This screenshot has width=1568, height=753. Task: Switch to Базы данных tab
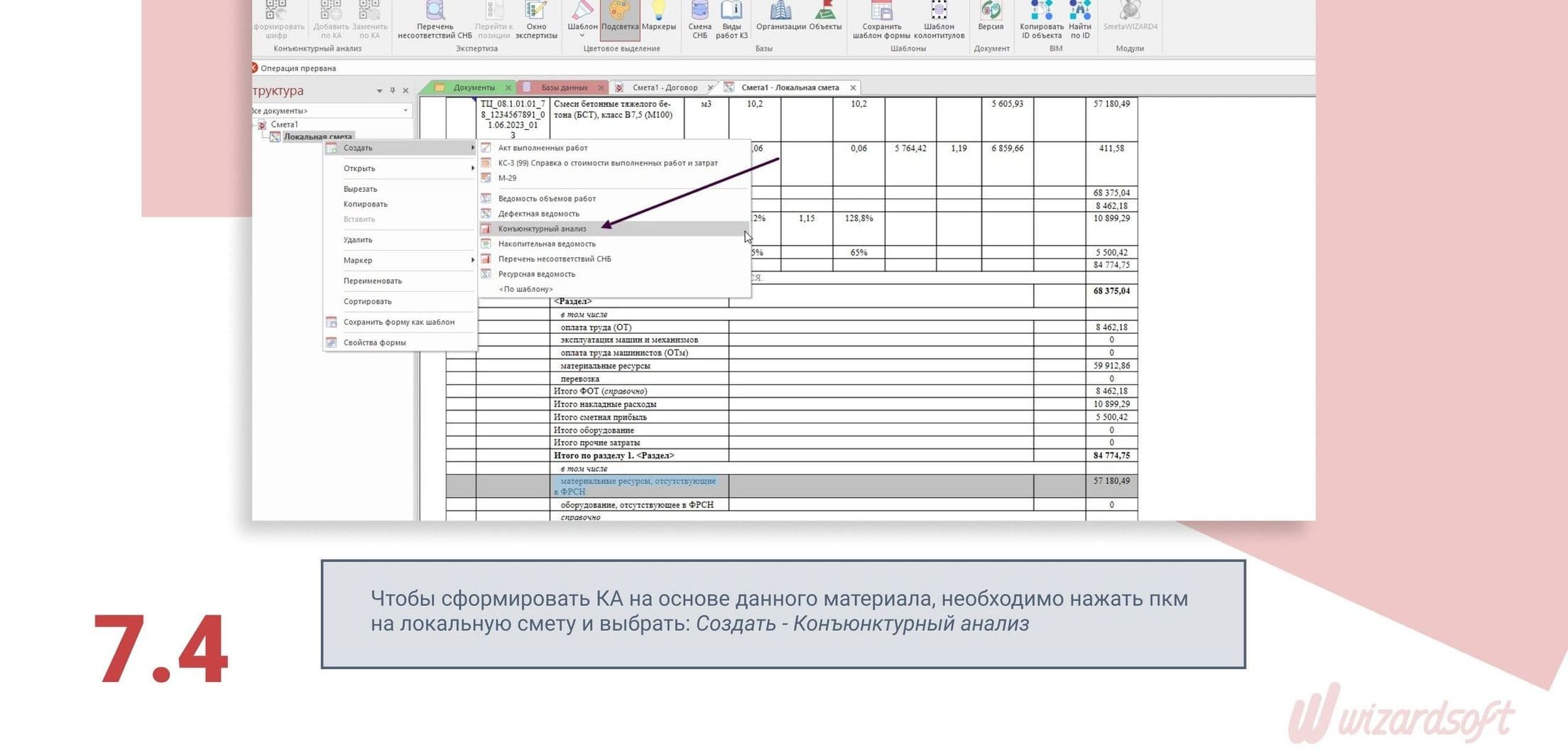click(x=565, y=87)
